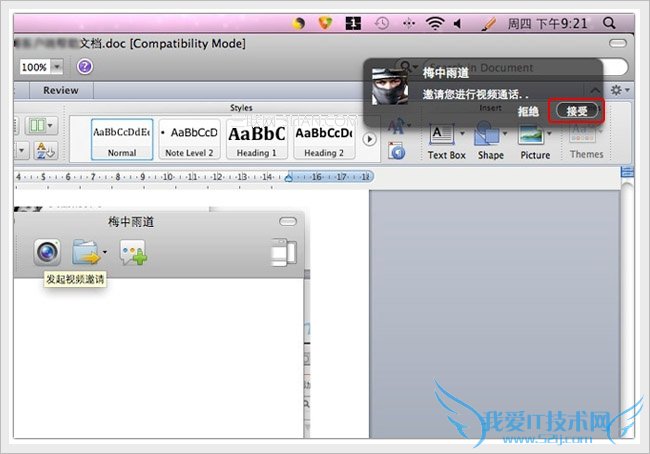Image resolution: width=650 pixels, height=454 pixels.
Task: Click the sort A-Z icon
Action: [x=45, y=151]
